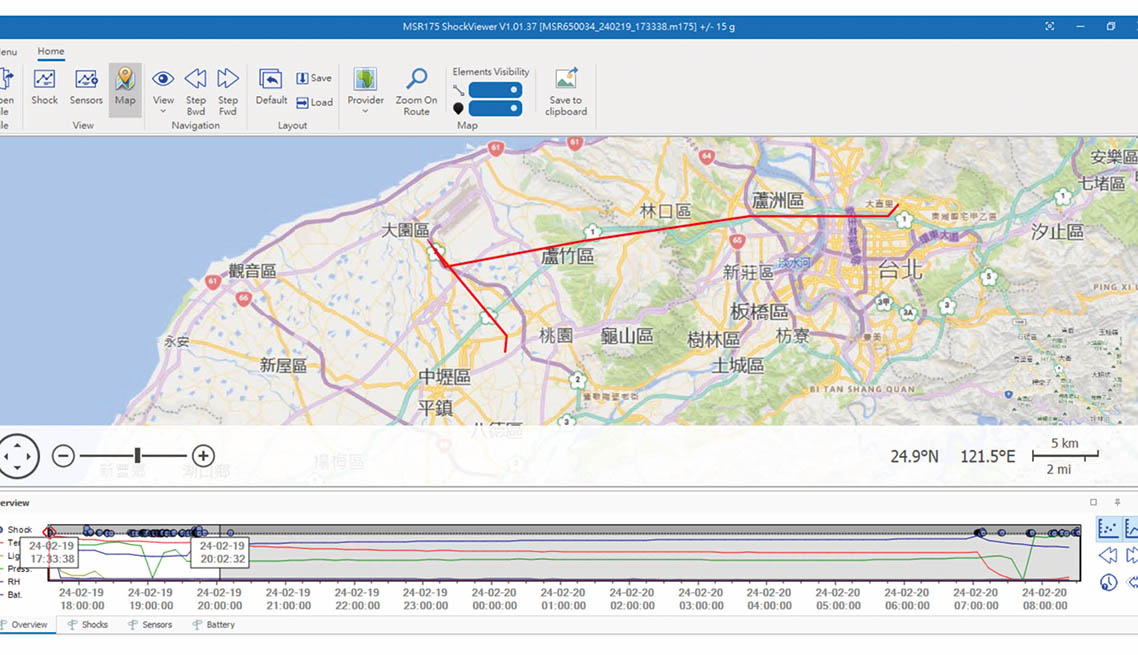Click overview rewind double-arrow icon
This screenshot has height=655, width=1138.
coord(1108,556)
